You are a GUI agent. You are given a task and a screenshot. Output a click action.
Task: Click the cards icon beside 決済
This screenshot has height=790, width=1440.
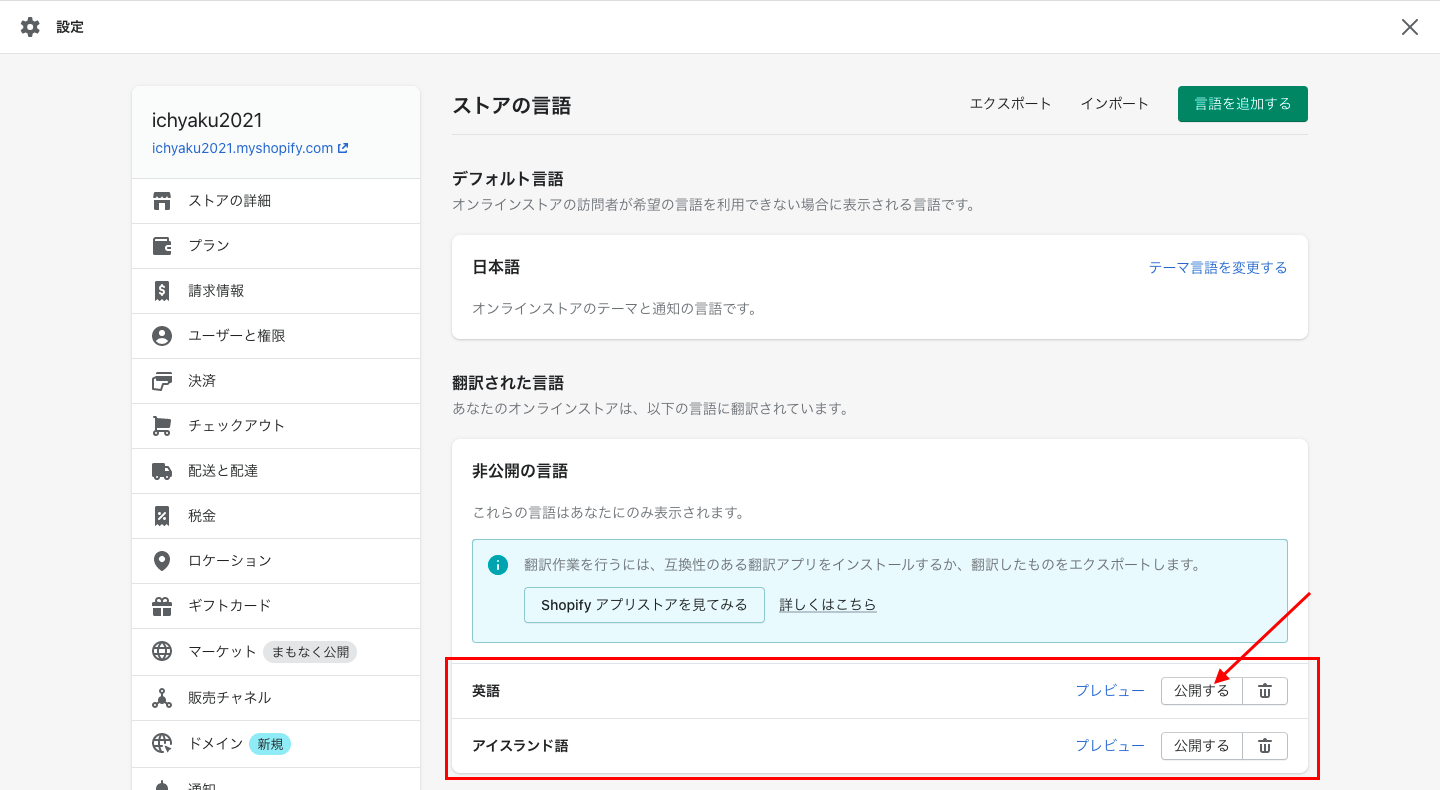tap(162, 381)
